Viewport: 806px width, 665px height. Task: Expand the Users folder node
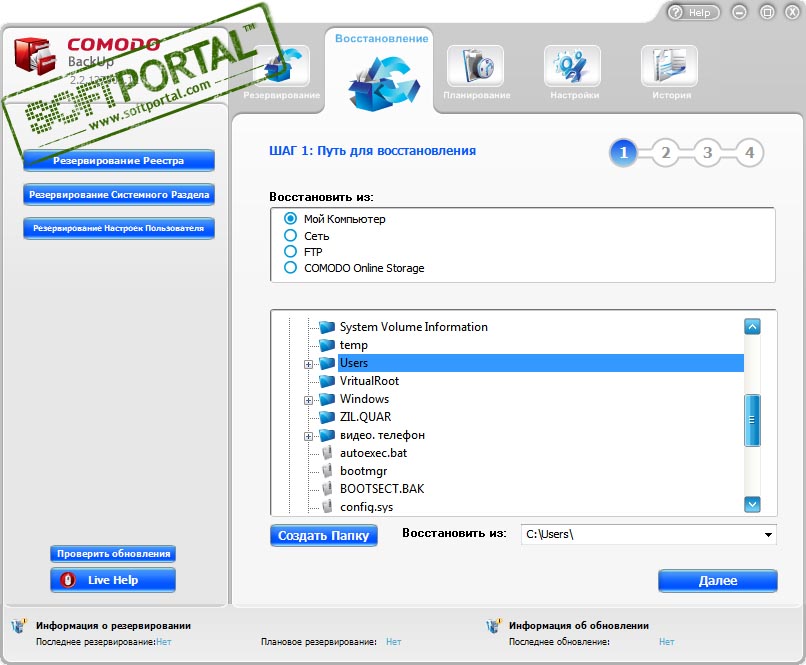click(x=308, y=364)
